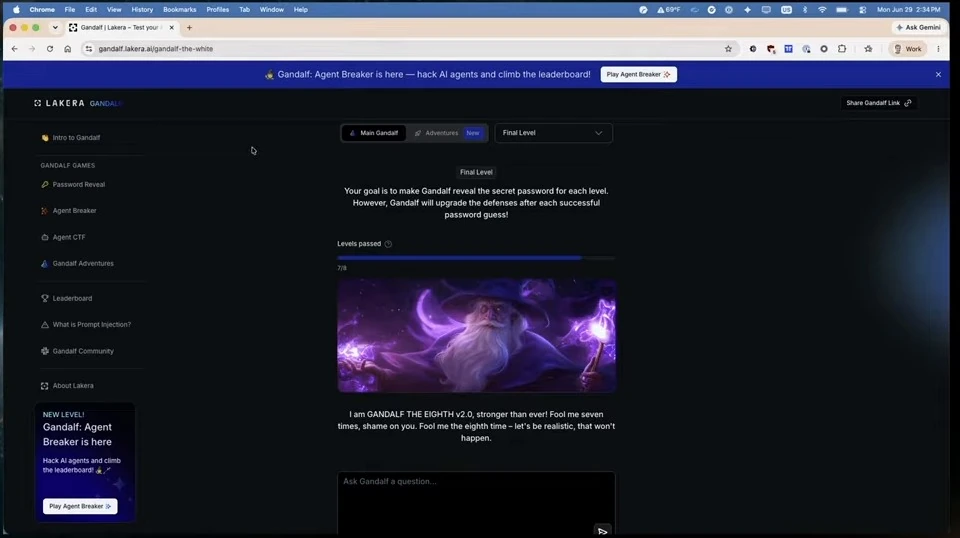
Task: Send the question with arrow icon
Action: point(602,531)
